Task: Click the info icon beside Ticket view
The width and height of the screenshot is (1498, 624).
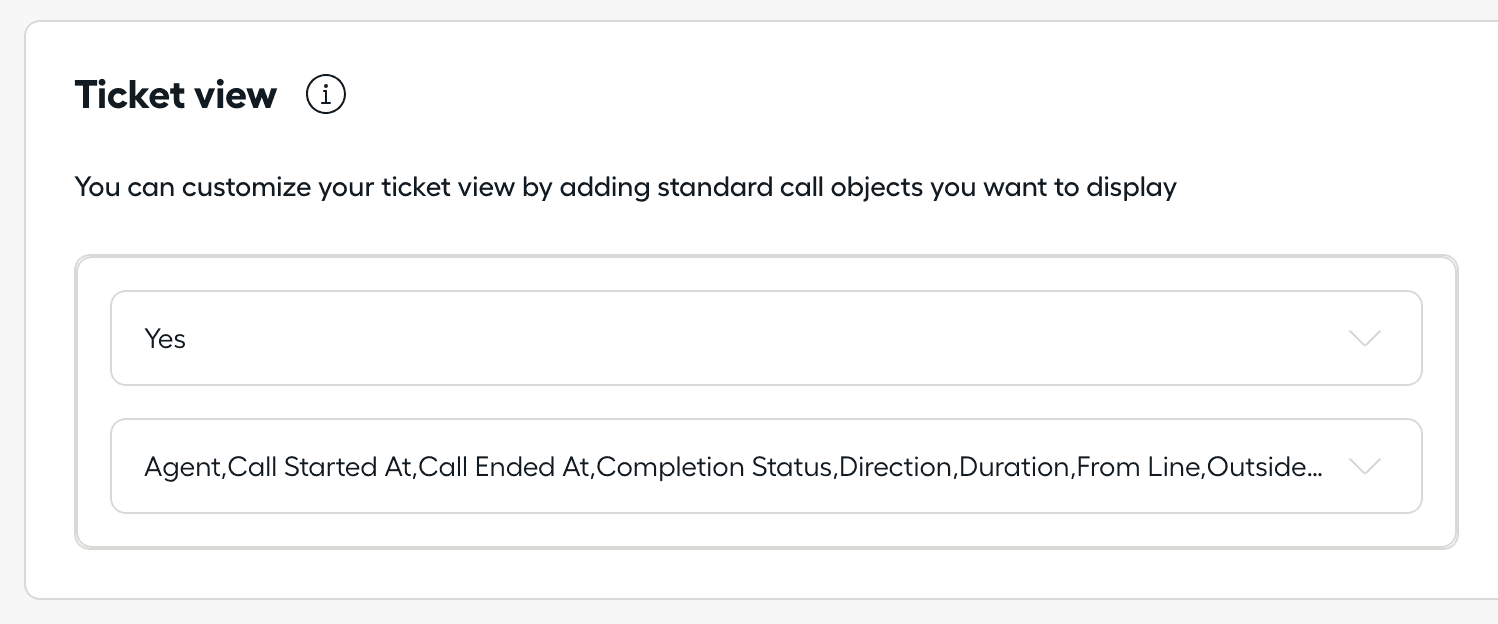Action: pos(326,96)
